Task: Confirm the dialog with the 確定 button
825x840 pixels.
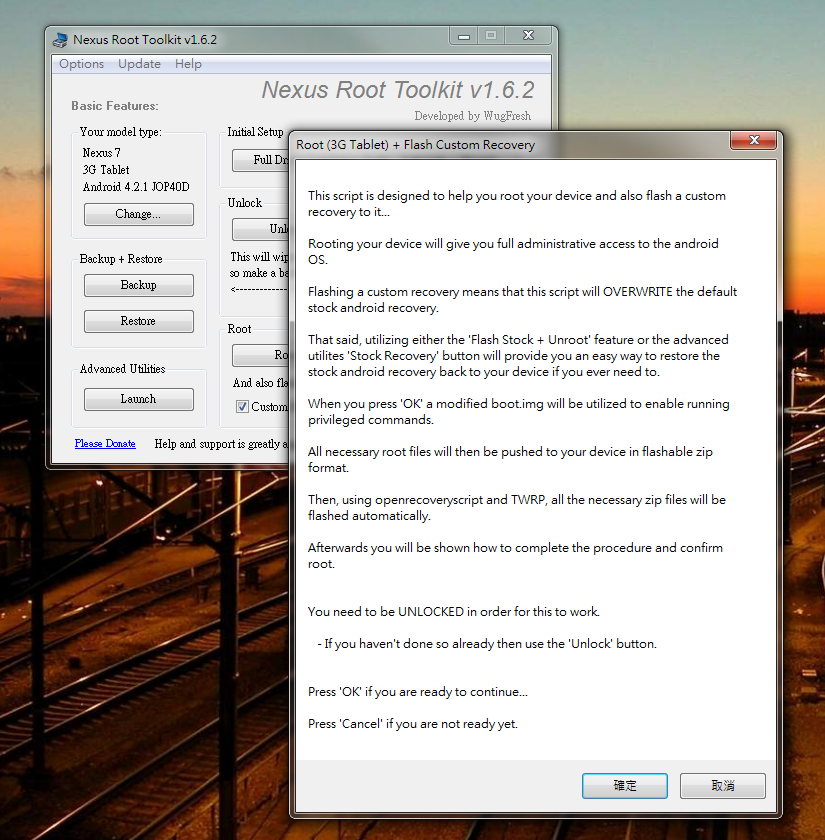Action: pyautogui.click(x=625, y=786)
